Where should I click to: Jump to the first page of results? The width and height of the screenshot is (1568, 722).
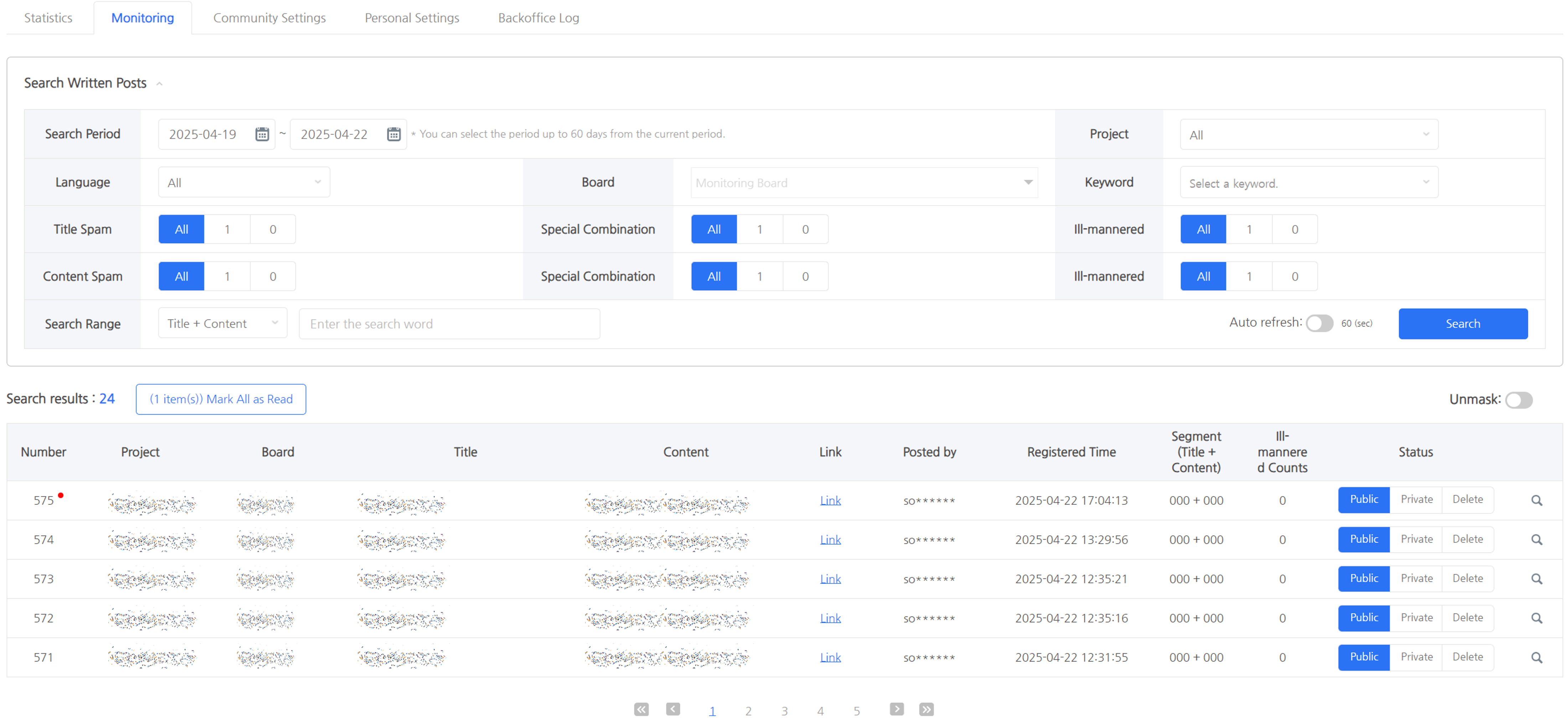pos(641,709)
